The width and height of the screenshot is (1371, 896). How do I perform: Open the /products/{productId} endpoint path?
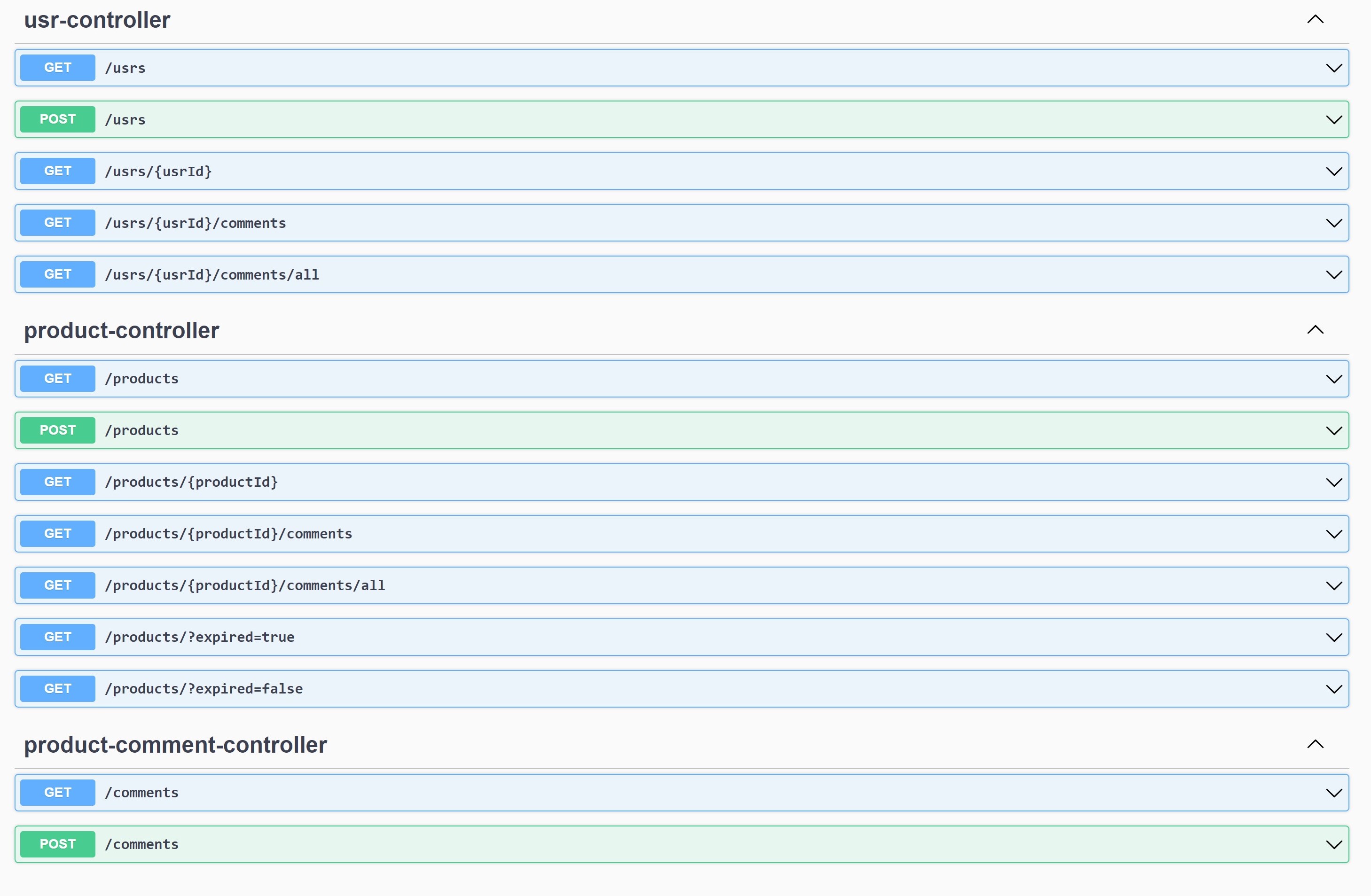(191, 482)
